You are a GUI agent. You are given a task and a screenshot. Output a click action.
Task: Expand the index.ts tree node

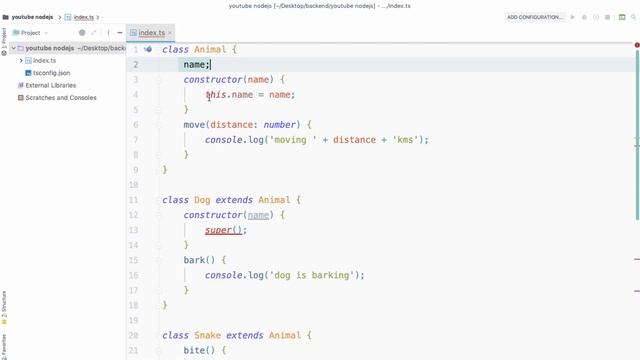pyautogui.click(x=21, y=60)
